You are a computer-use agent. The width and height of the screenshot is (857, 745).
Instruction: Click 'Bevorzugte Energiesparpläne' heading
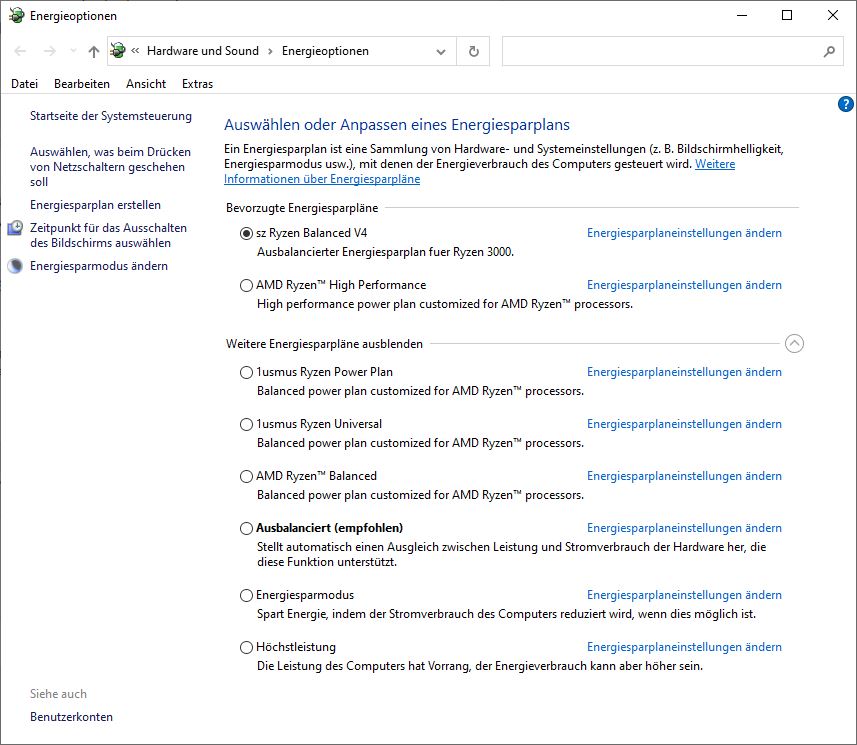coord(302,208)
